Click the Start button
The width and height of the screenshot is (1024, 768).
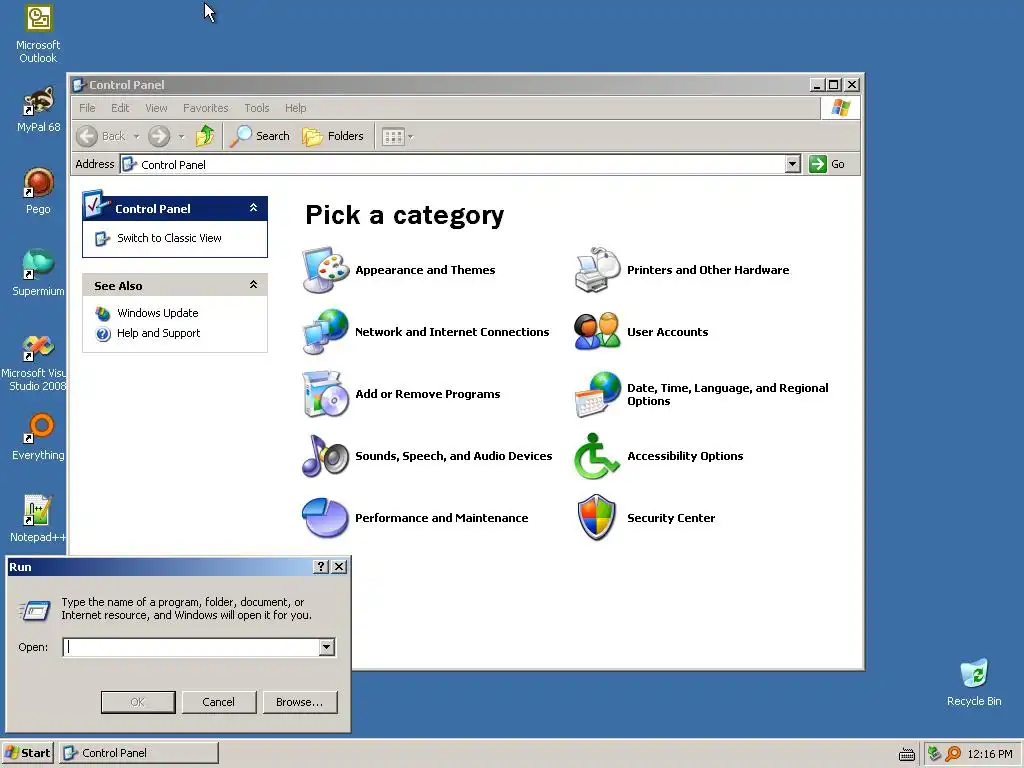click(x=28, y=753)
